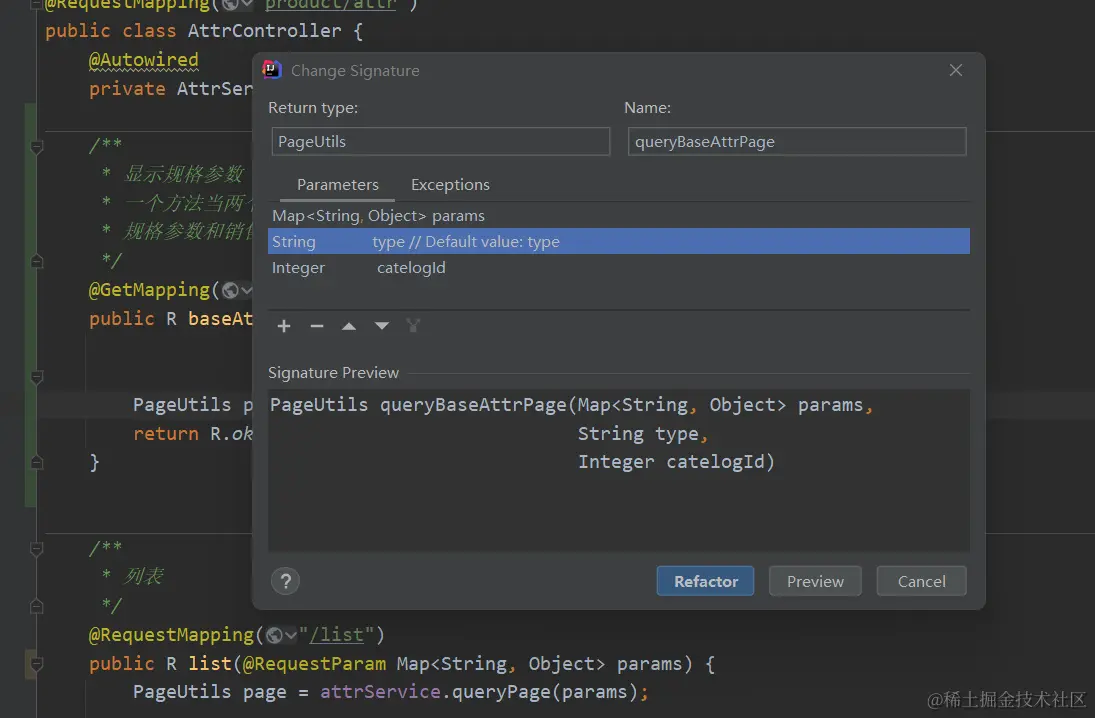Collapse the javadoc fold marker above 显示规格参数

pos(37,147)
